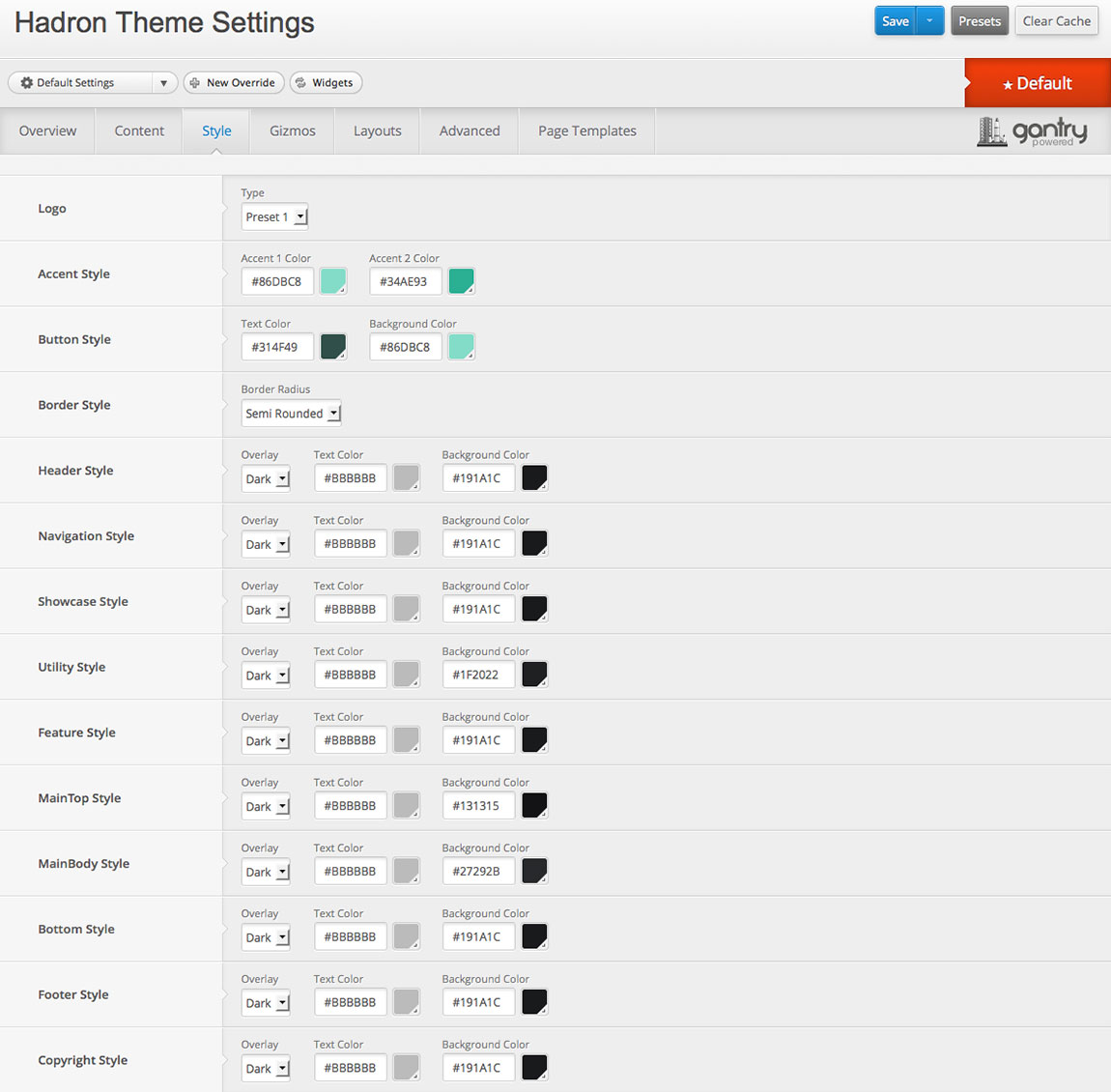1111x1092 pixels.
Task: Open the Accent 2 Color swatch
Action: pyautogui.click(x=461, y=281)
